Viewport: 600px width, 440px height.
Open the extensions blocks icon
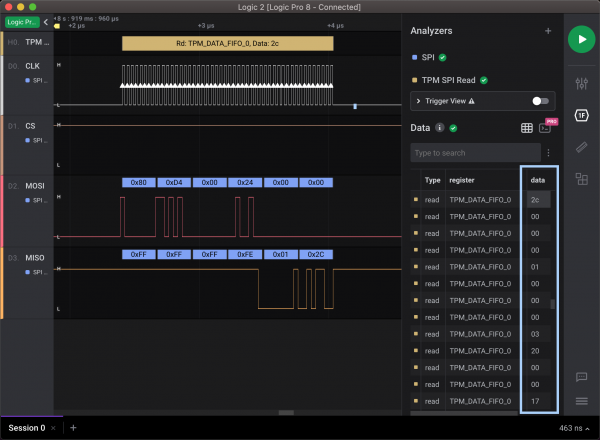[581, 179]
